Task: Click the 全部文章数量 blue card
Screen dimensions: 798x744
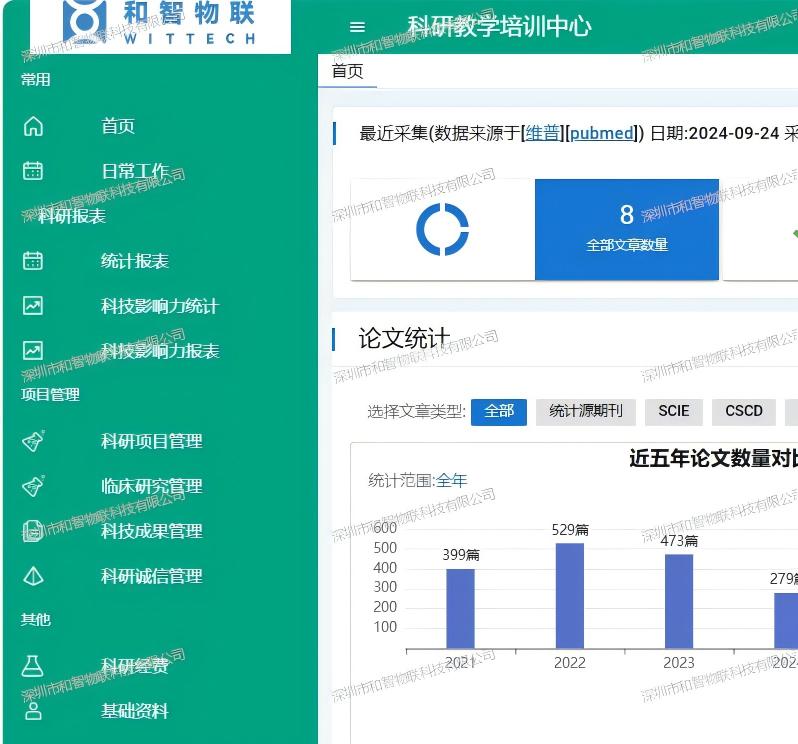Action: click(x=626, y=229)
